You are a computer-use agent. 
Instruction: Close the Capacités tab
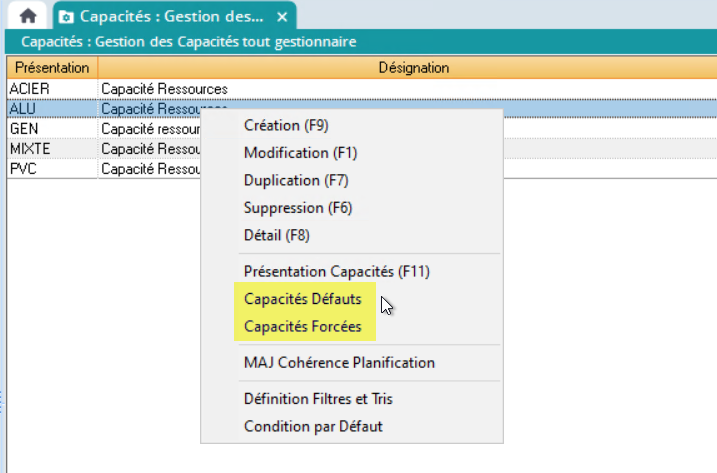(x=283, y=17)
